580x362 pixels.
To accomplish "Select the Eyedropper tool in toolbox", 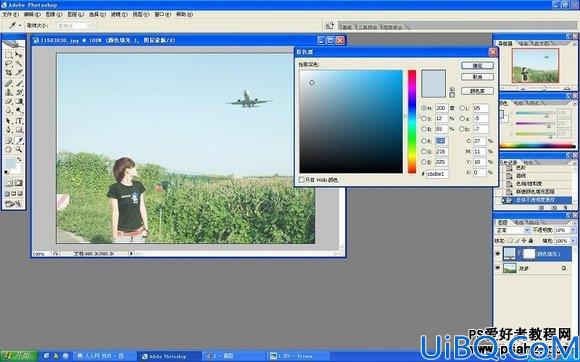I will tap(18, 141).
